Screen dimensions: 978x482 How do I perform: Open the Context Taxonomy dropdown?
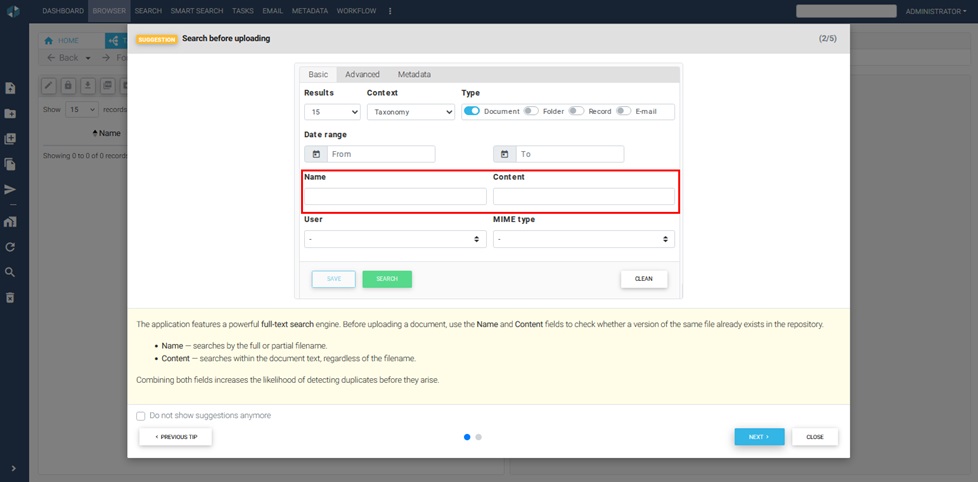[410, 112]
